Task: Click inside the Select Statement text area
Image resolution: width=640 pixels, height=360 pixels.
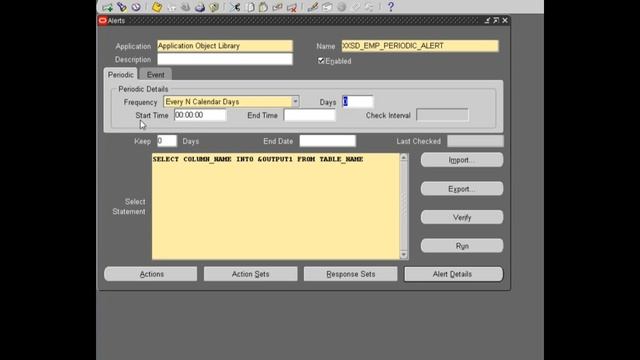Action: [276, 207]
